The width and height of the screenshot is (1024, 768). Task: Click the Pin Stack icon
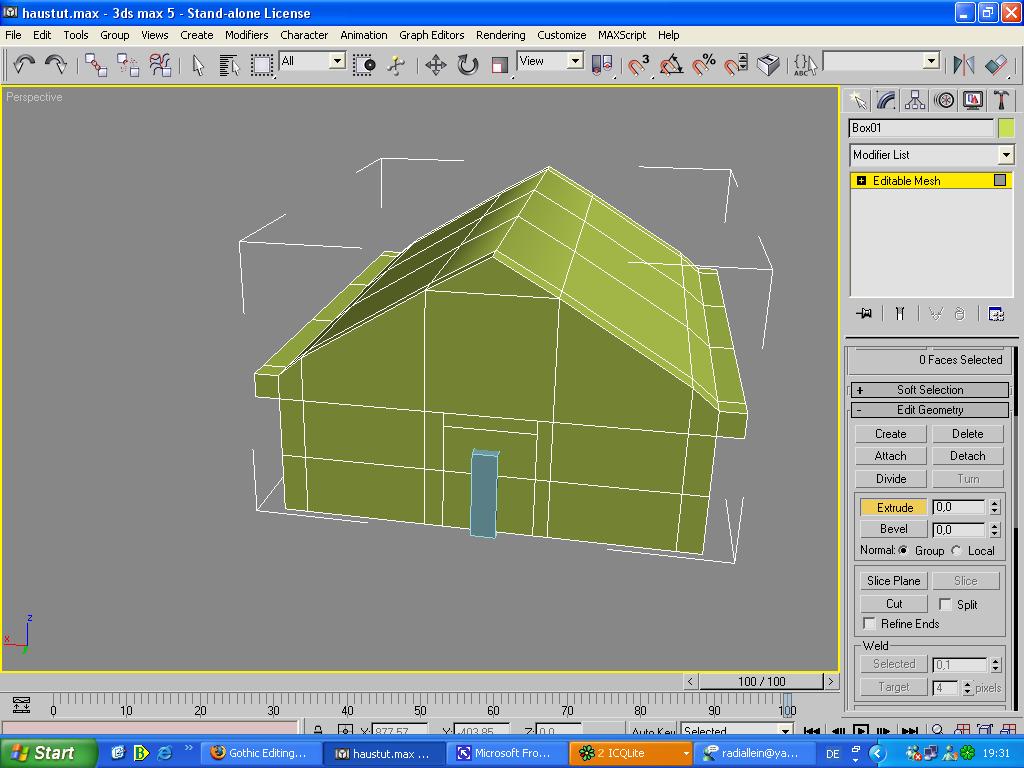coord(863,314)
